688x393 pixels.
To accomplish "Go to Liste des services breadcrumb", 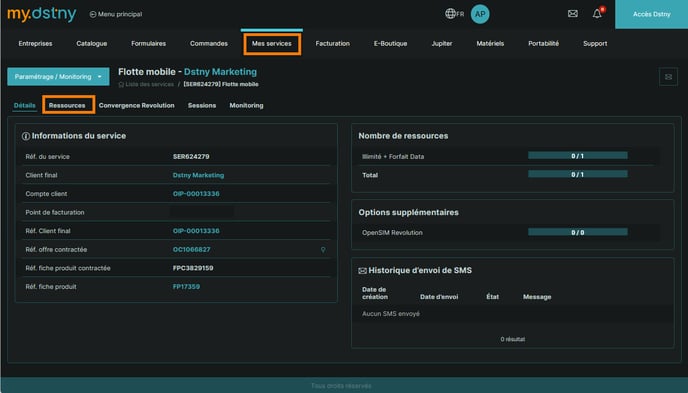I will click(x=146, y=84).
